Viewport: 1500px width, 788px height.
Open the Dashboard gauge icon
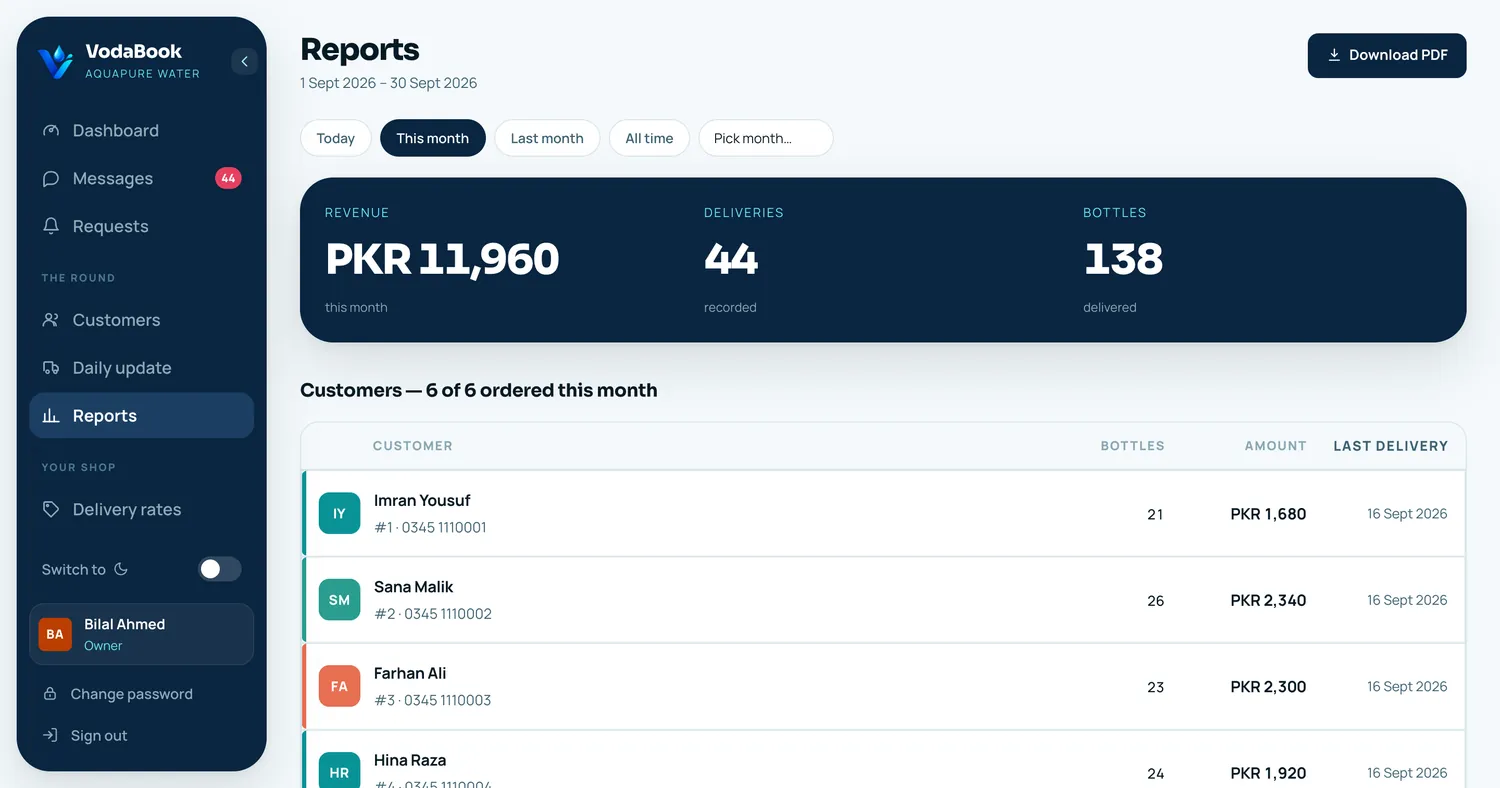click(51, 131)
